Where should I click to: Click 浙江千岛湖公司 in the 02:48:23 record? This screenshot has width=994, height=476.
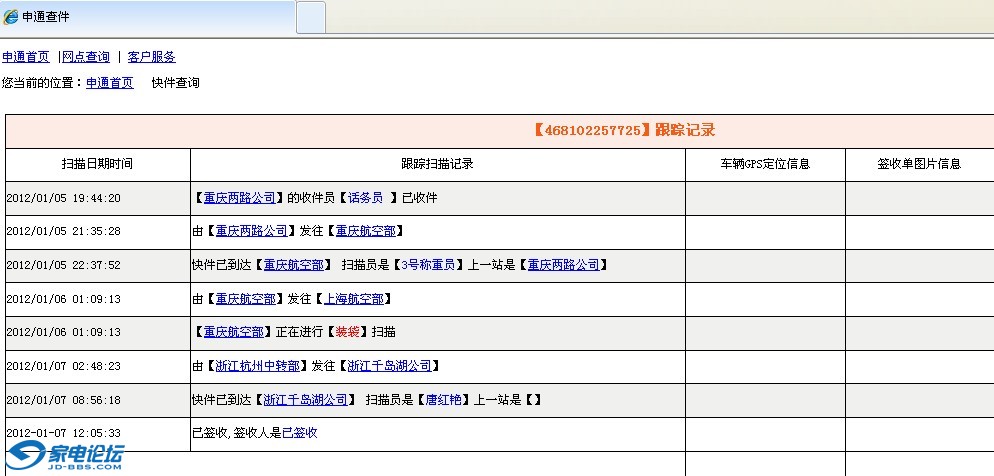click(x=391, y=366)
